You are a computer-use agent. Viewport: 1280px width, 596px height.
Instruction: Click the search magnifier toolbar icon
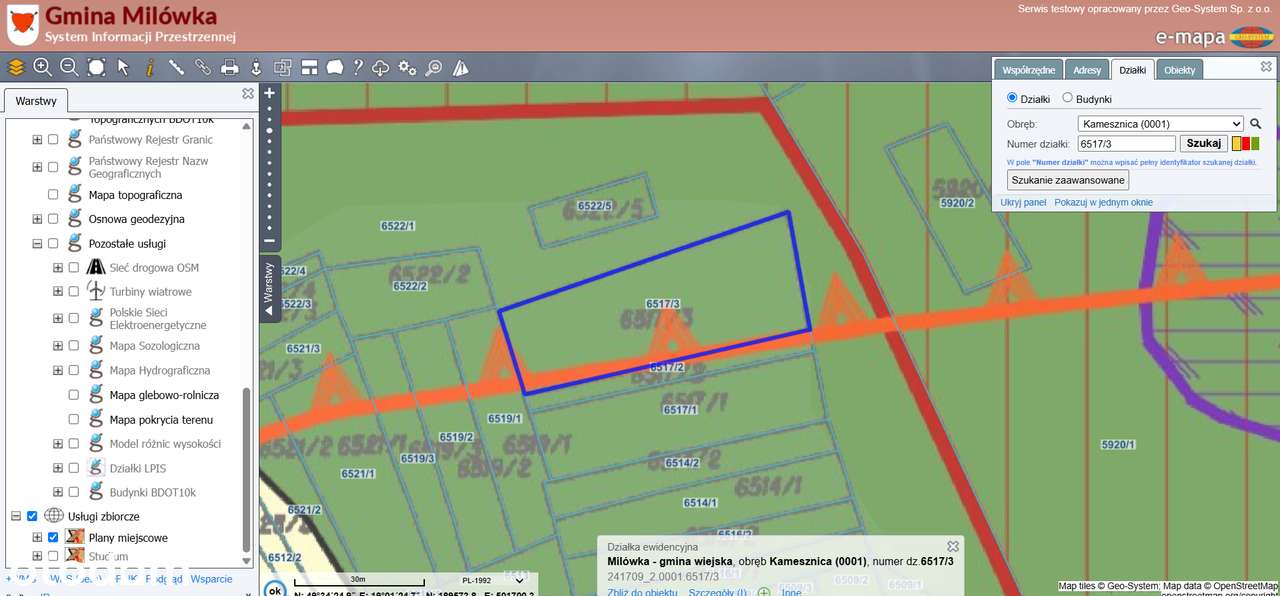point(434,67)
